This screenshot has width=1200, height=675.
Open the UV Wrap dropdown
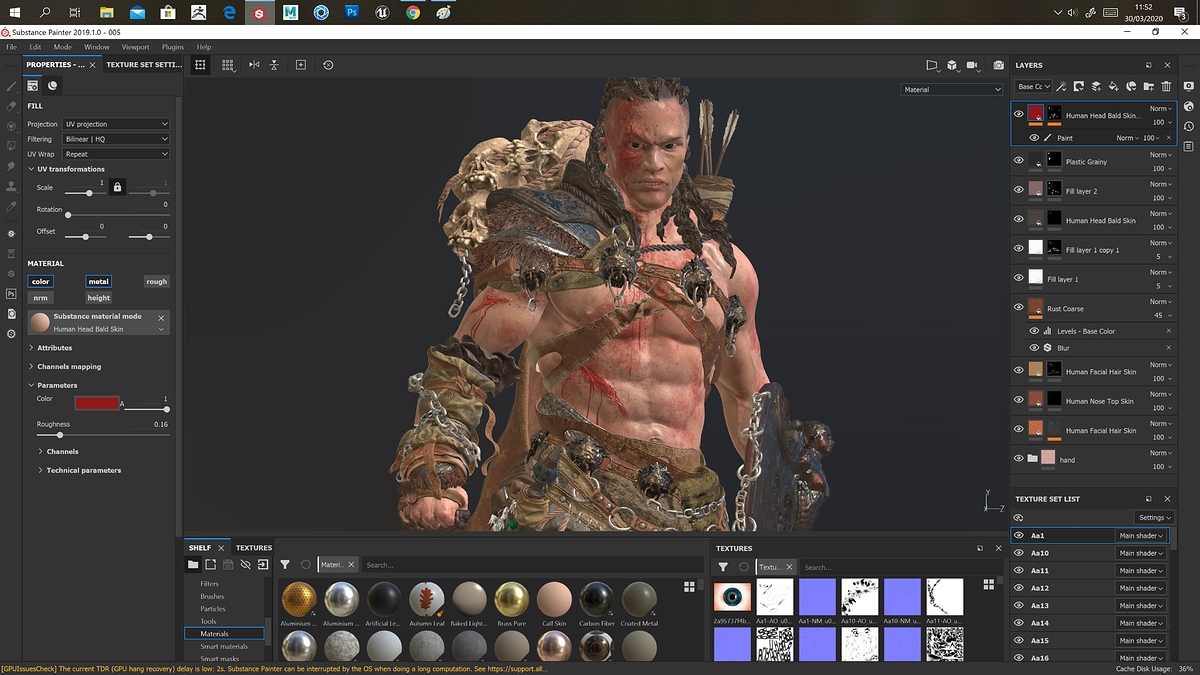tap(115, 154)
